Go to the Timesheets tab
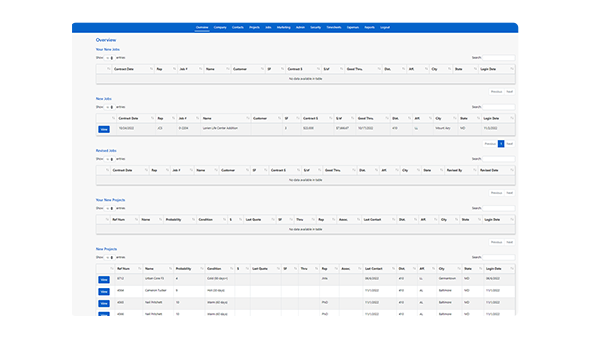The image size is (590, 360). pos(334,27)
